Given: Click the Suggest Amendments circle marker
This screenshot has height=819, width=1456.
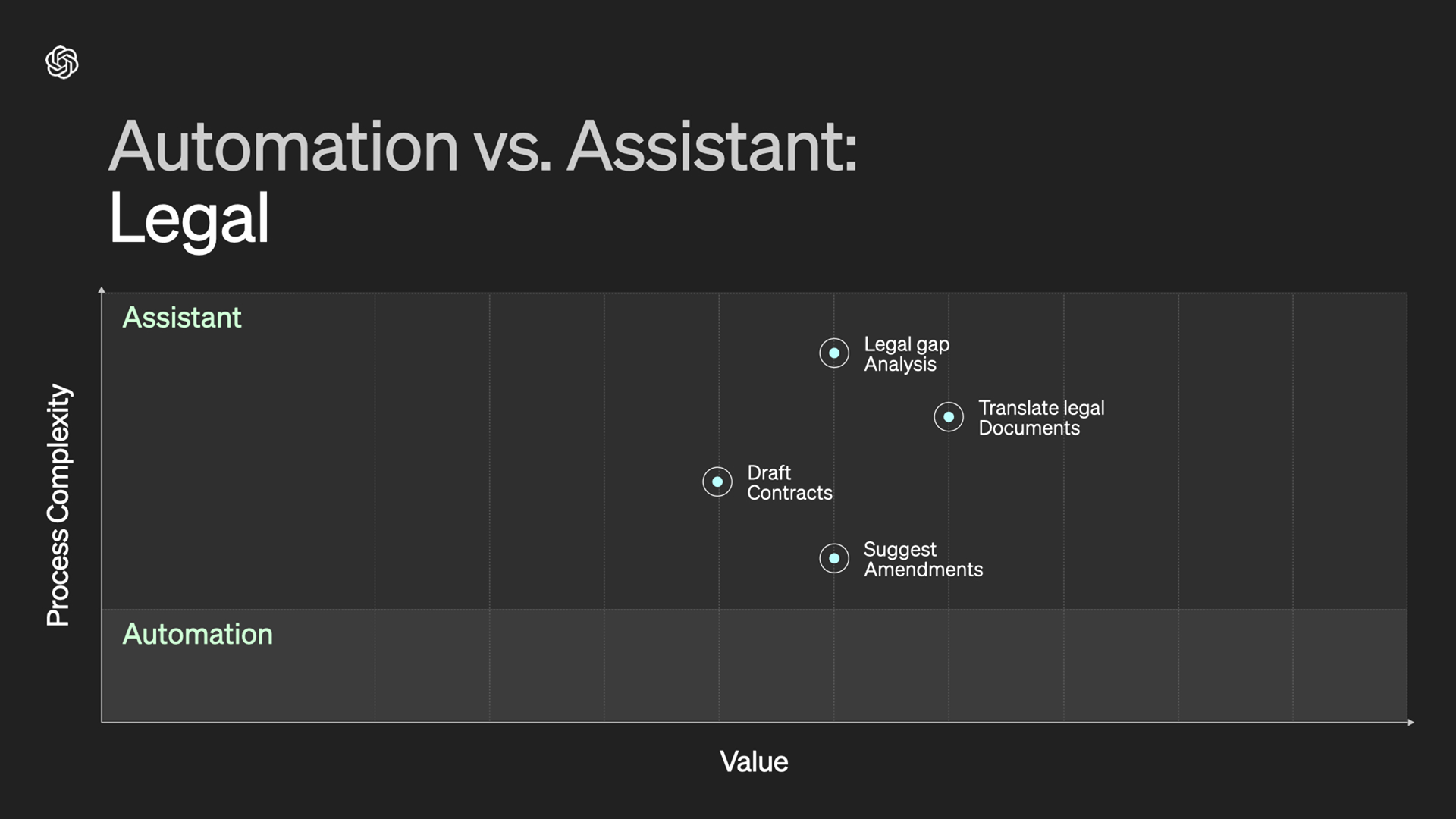Looking at the screenshot, I should pos(834,558).
